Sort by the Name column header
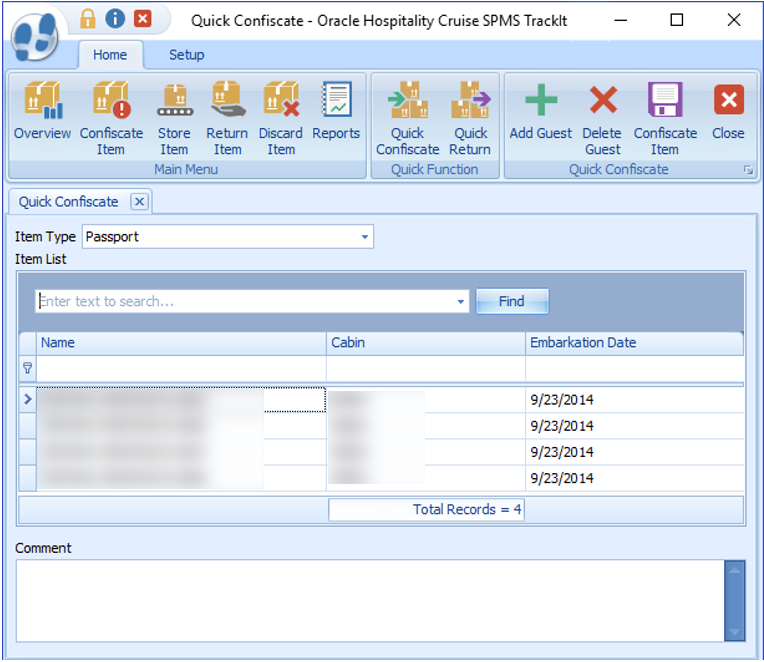Screen dimensions: 764x662 pos(181,343)
